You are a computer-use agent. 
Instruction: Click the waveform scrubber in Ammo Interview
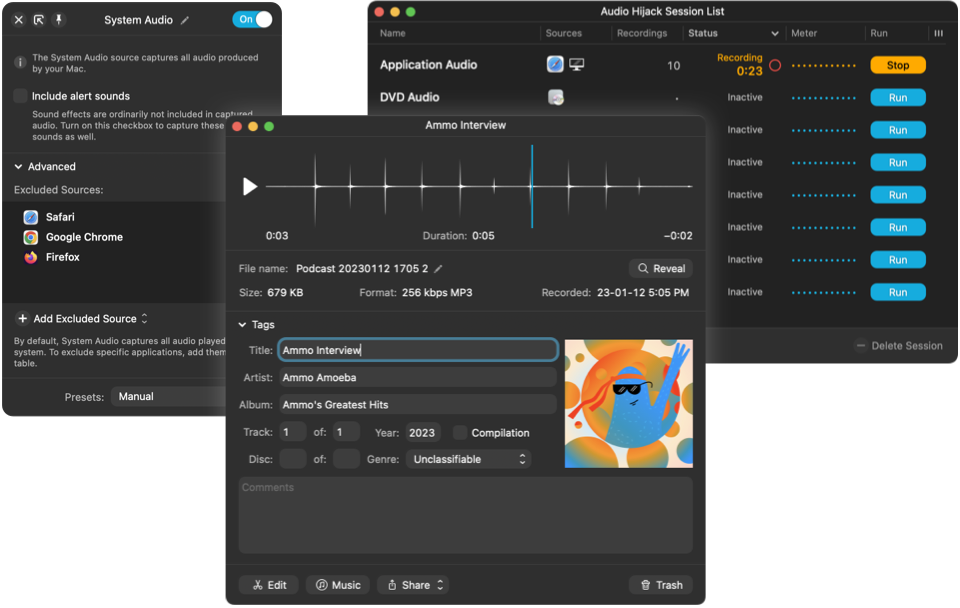tap(479, 186)
